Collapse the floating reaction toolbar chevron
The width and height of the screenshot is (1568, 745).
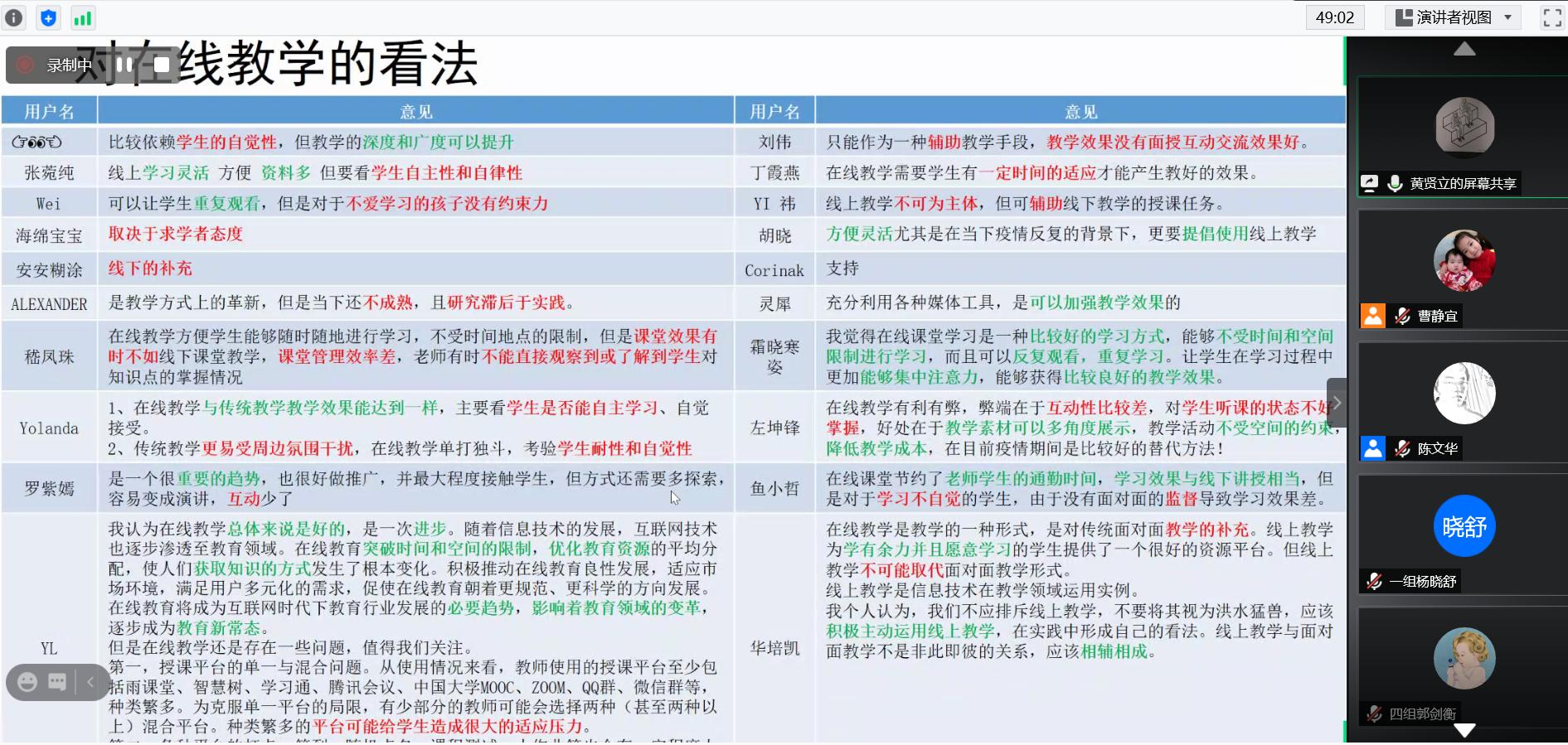pyautogui.click(x=90, y=682)
